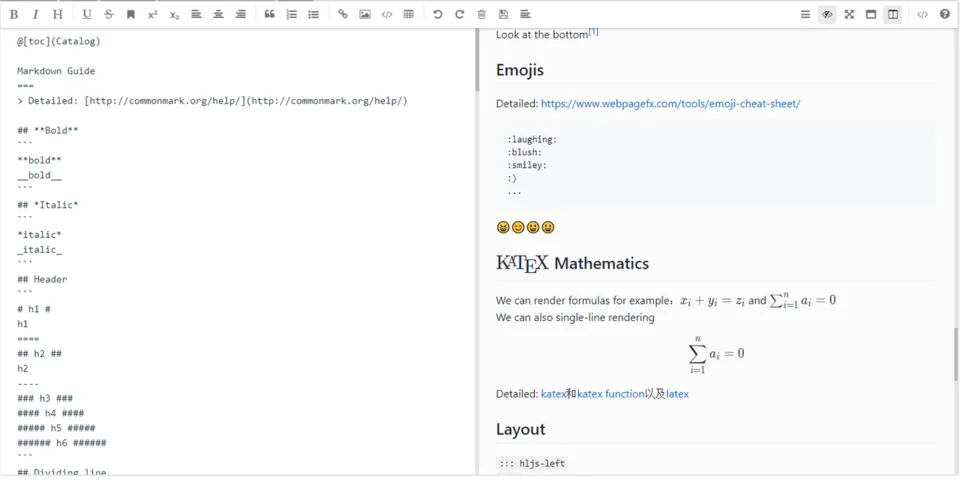Open the image insert dropdown
The width and height of the screenshot is (960, 480).
pyautogui.click(x=365, y=15)
